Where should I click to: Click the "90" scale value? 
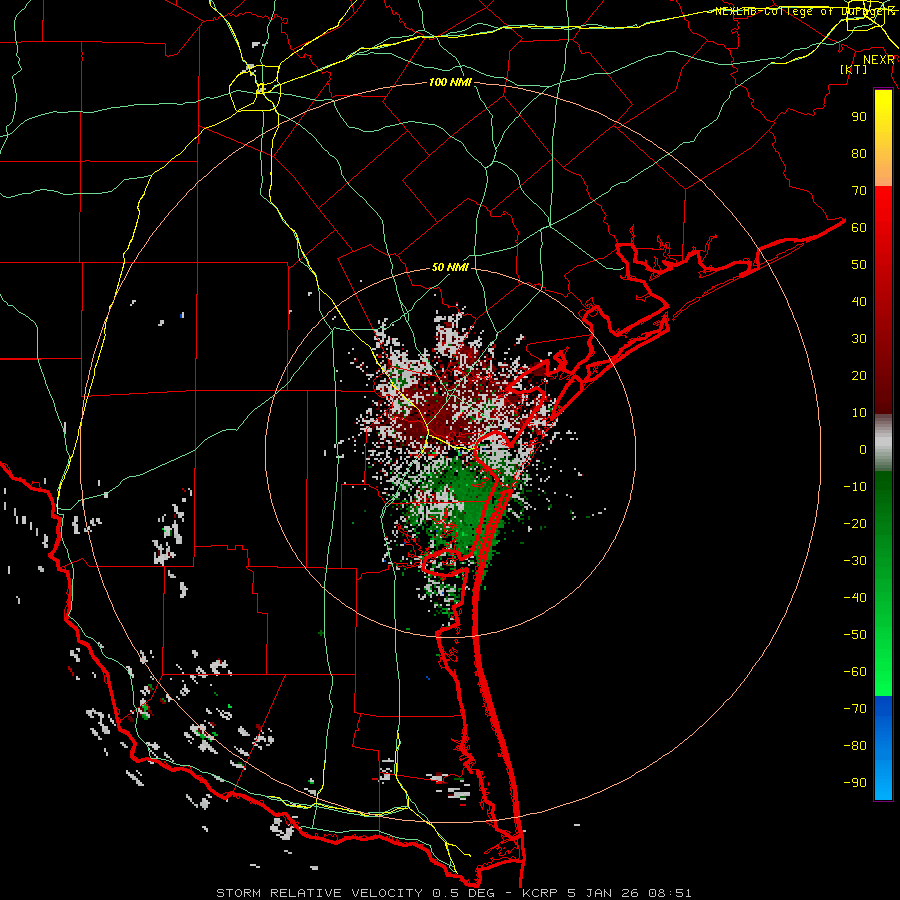[859, 117]
